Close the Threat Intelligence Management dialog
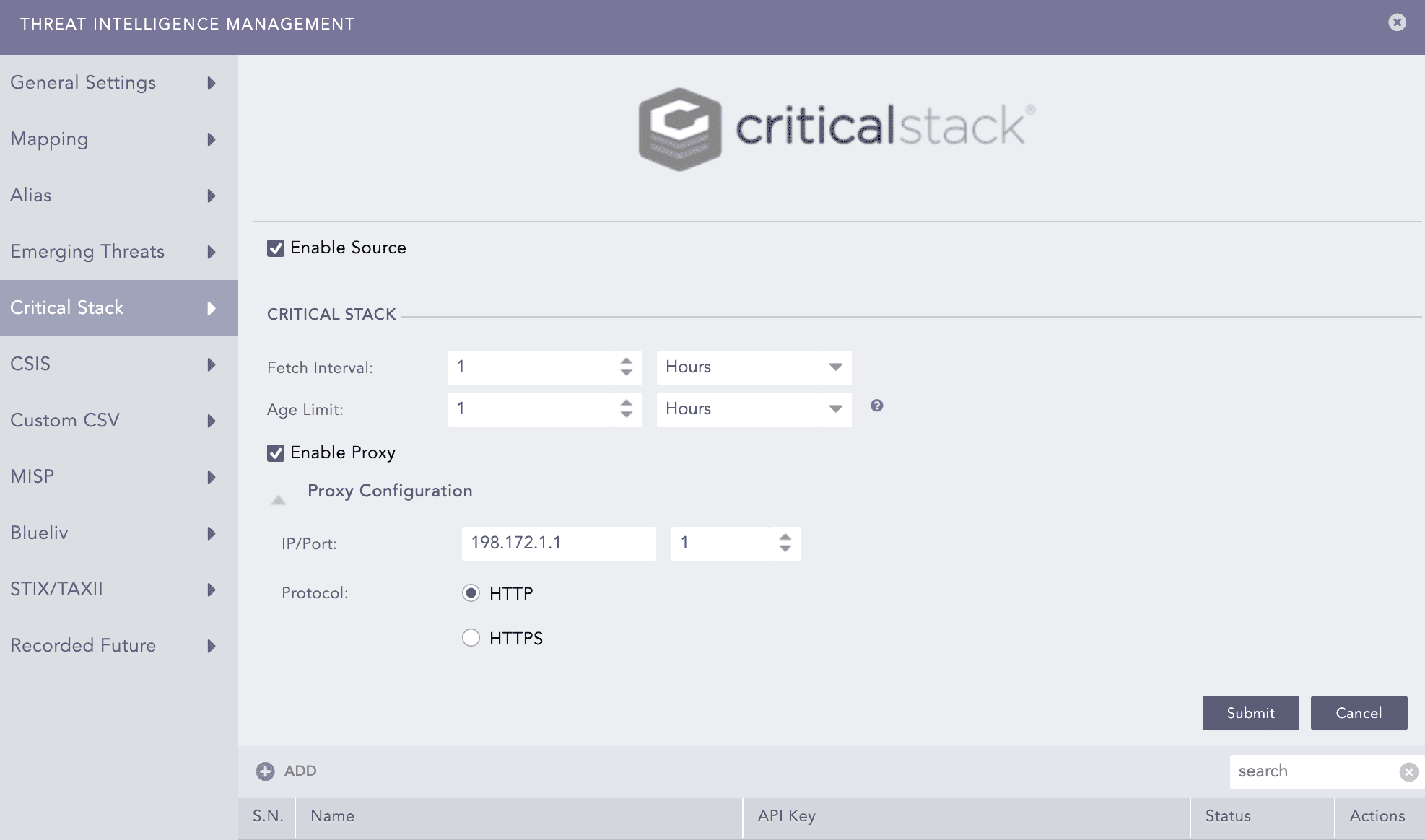Image resolution: width=1425 pixels, height=840 pixels. click(x=1397, y=22)
